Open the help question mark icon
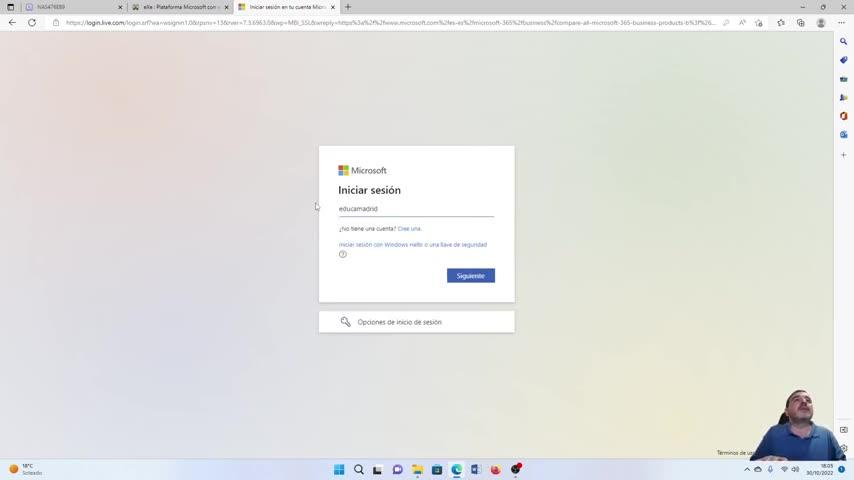This screenshot has height=480, width=854. tap(343, 254)
